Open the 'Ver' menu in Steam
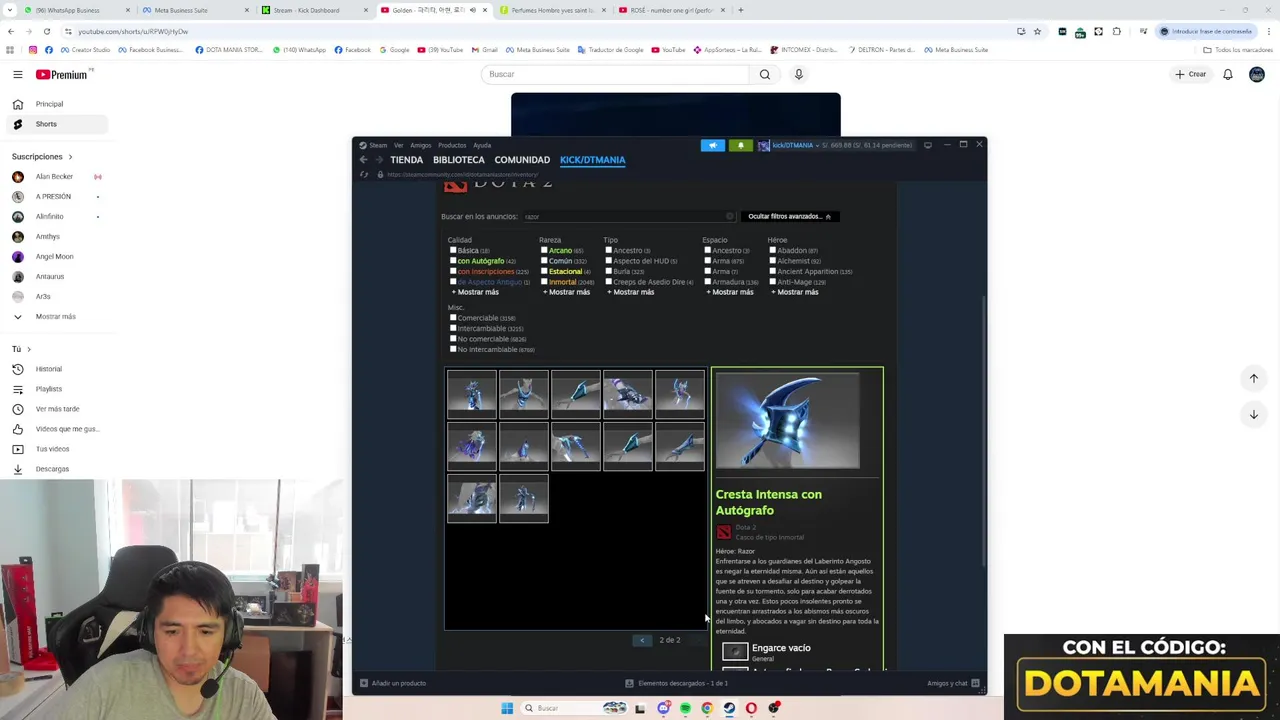 tap(399, 145)
